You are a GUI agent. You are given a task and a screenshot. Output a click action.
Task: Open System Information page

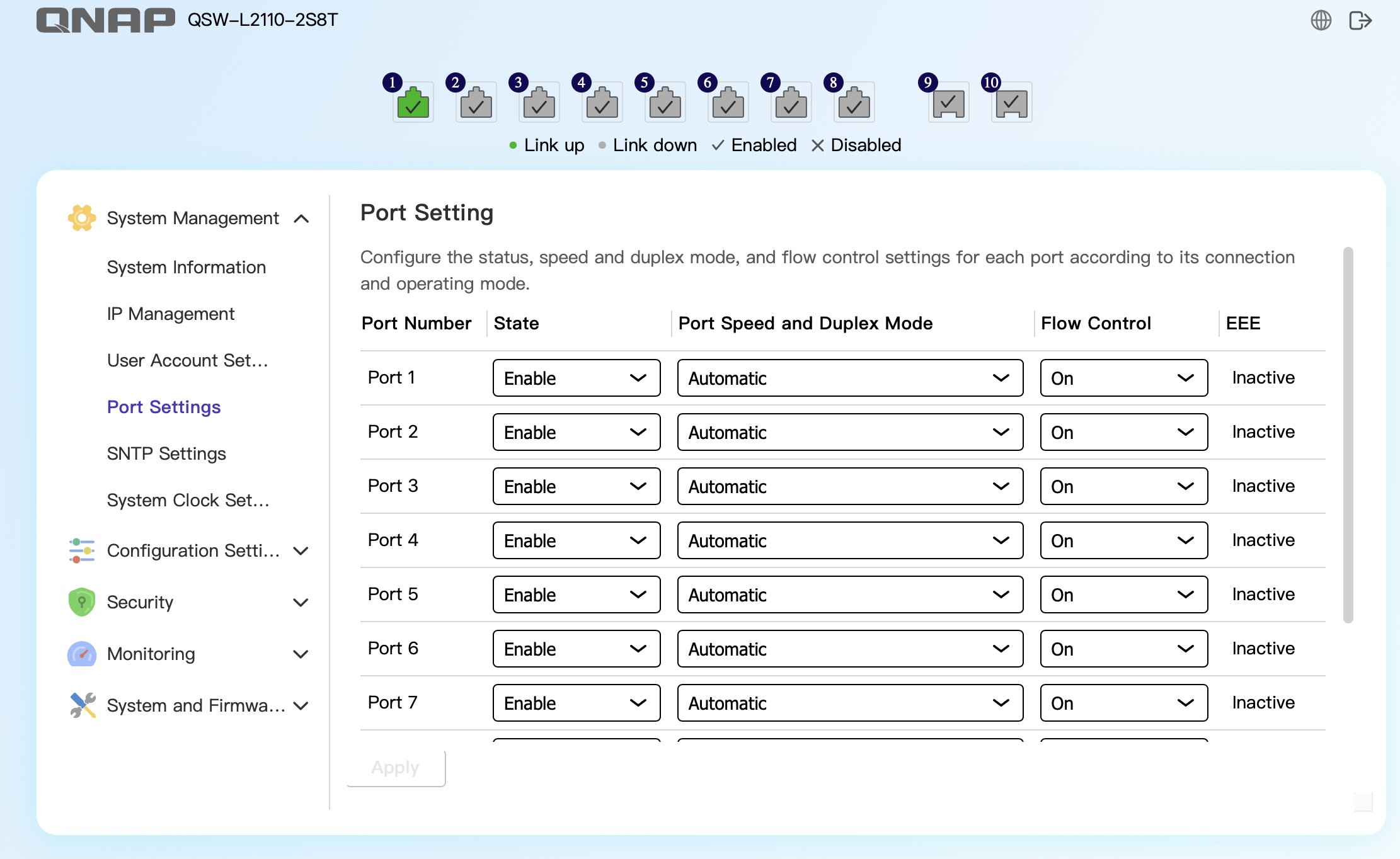click(186, 267)
